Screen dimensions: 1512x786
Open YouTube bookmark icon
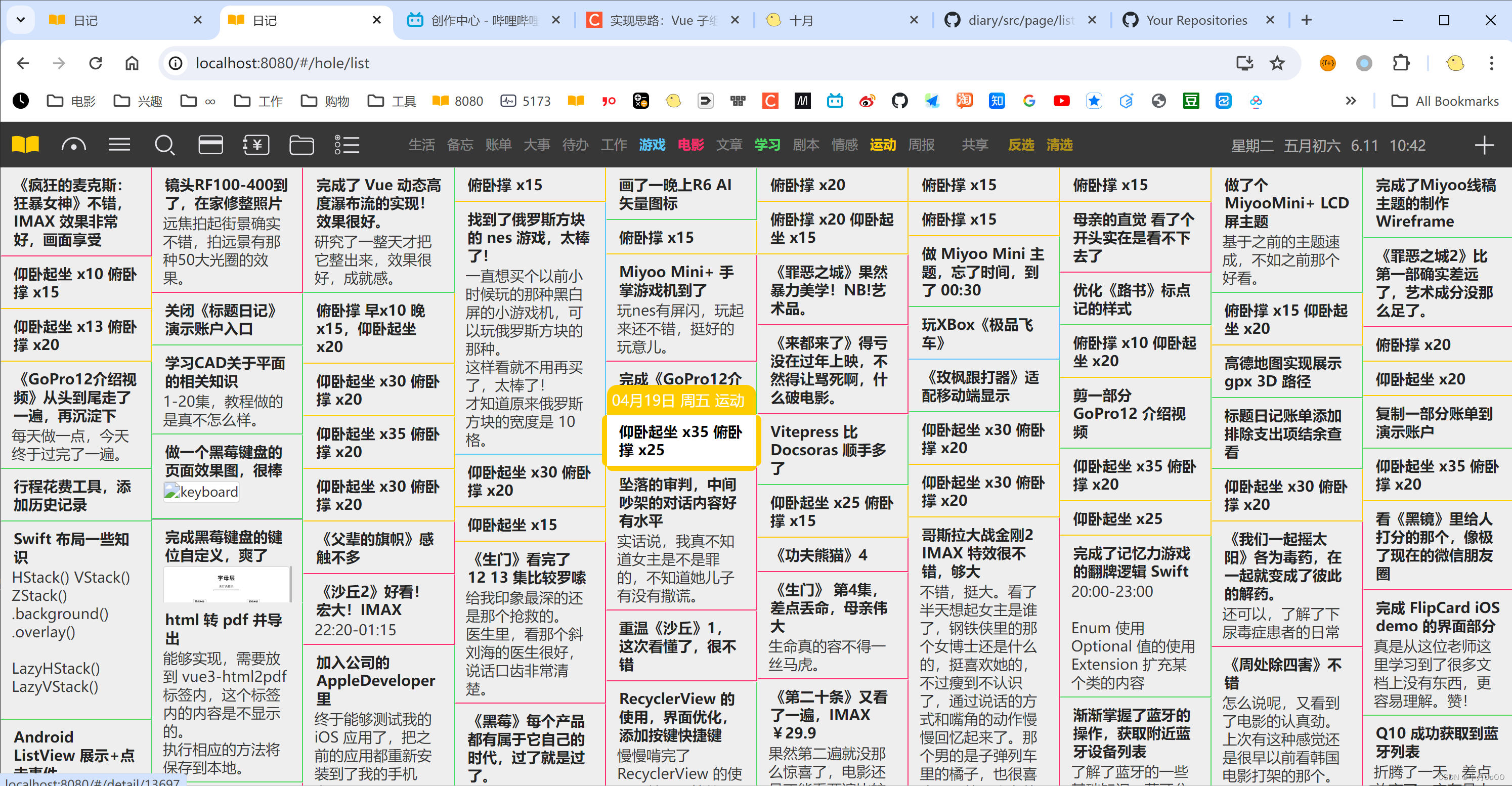(1061, 101)
